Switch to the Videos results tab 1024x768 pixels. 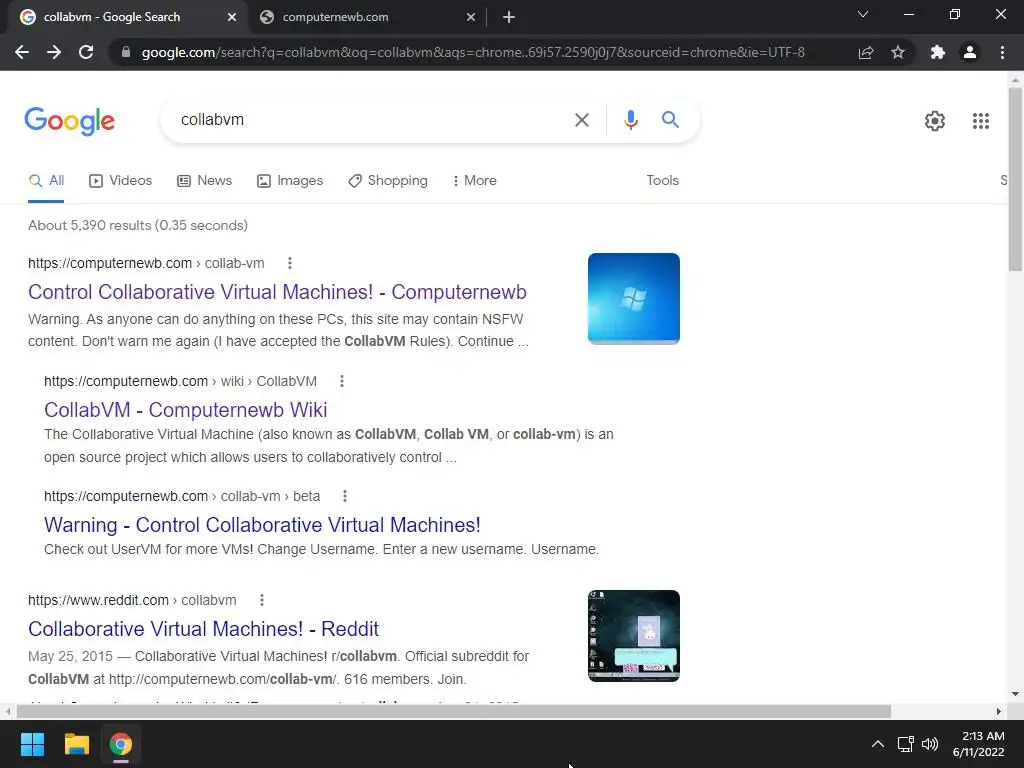pos(120,181)
